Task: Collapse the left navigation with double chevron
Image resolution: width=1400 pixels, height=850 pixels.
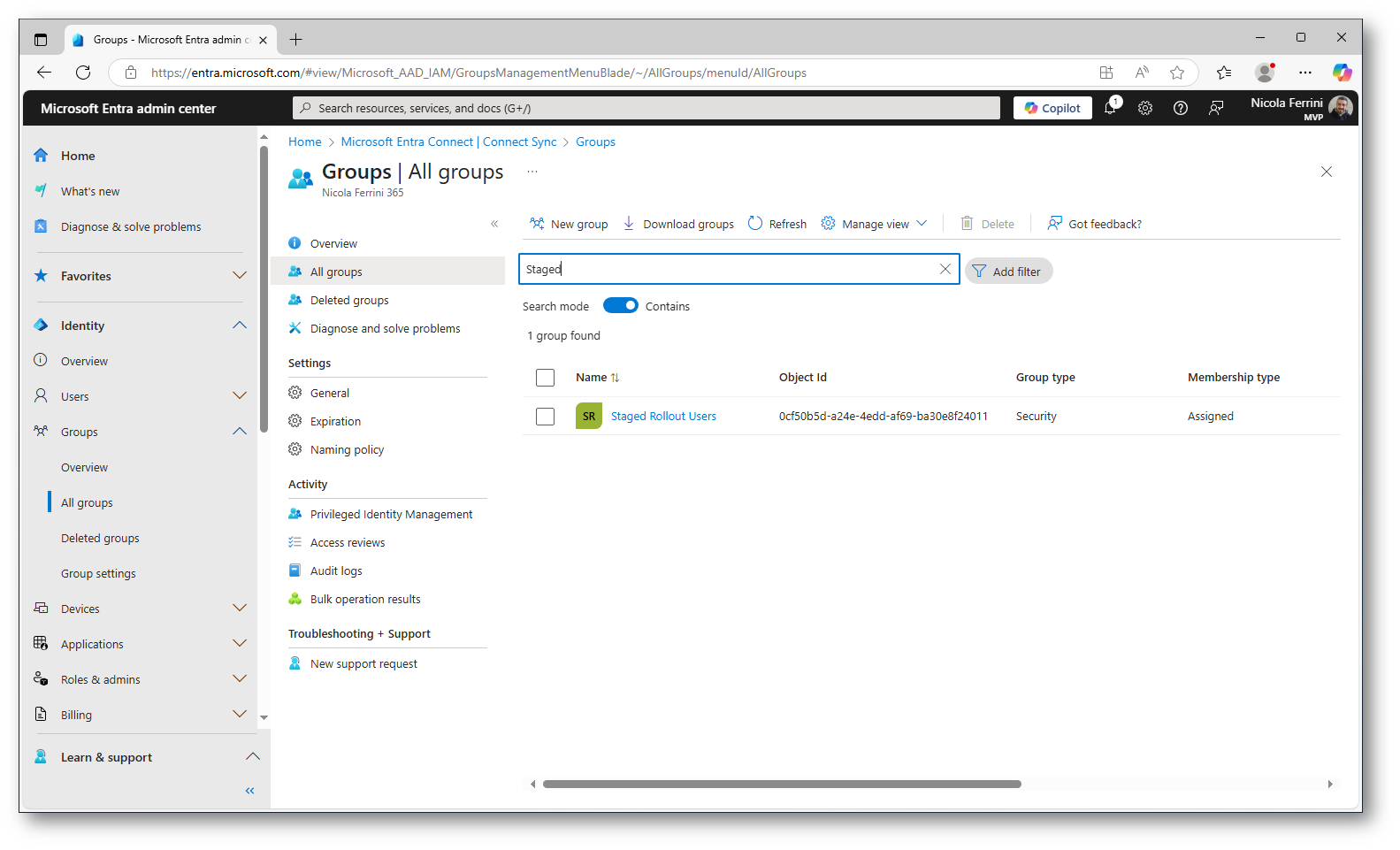Action: click(249, 791)
